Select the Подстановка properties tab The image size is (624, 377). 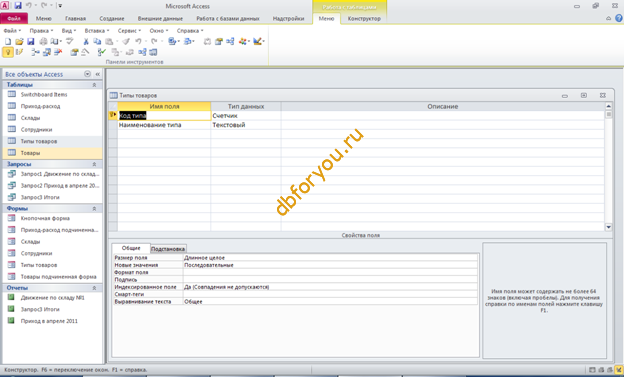point(168,249)
